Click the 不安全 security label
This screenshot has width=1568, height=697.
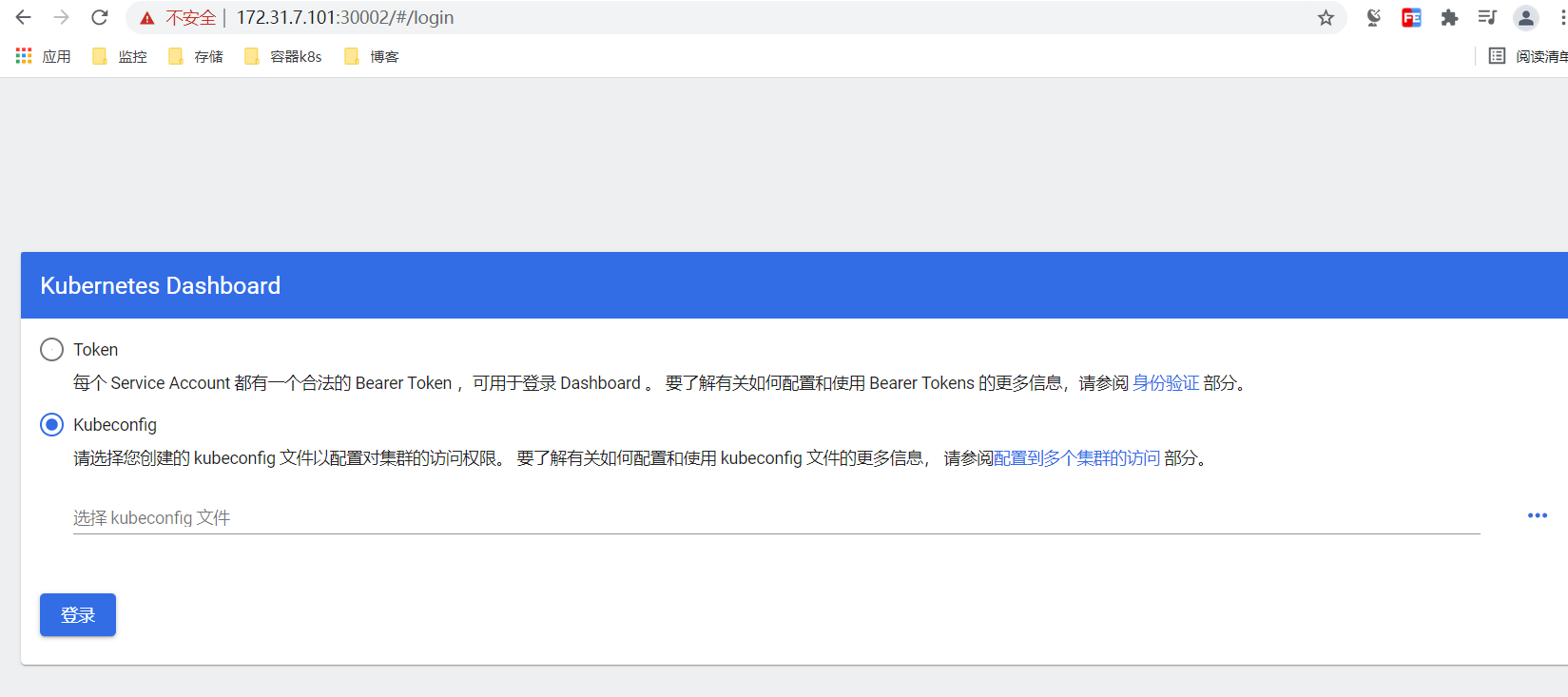[190, 18]
